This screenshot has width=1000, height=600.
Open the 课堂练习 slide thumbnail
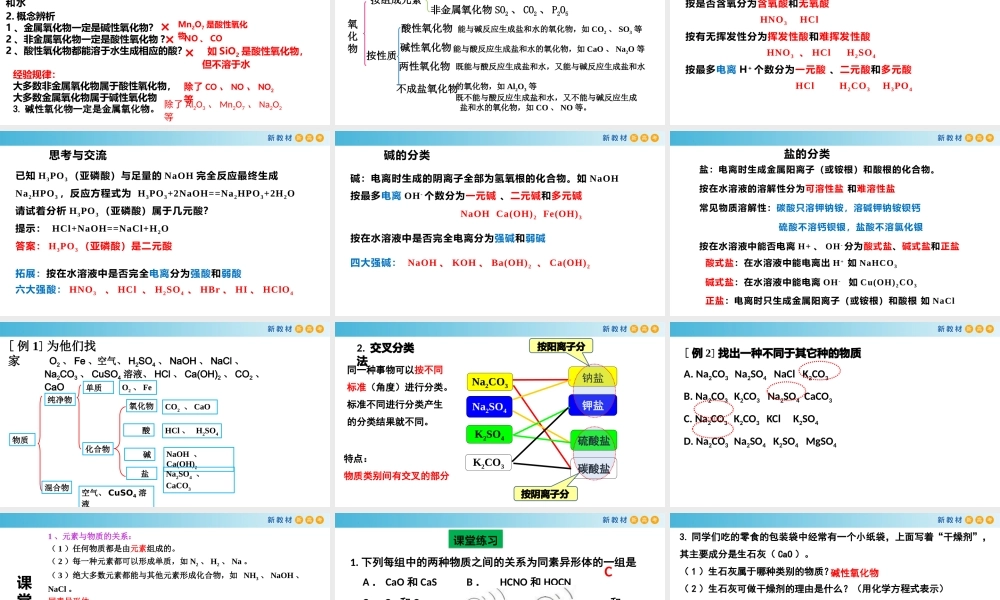coord(499,557)
